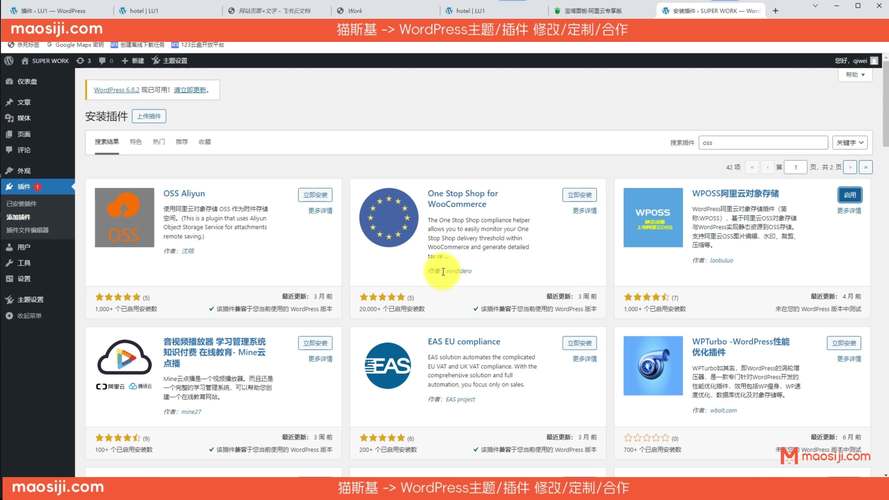Click 立即安装 for OSS Aliyun
The height and width of the screenshot is (500, 889).
click(x=315, y=195)
